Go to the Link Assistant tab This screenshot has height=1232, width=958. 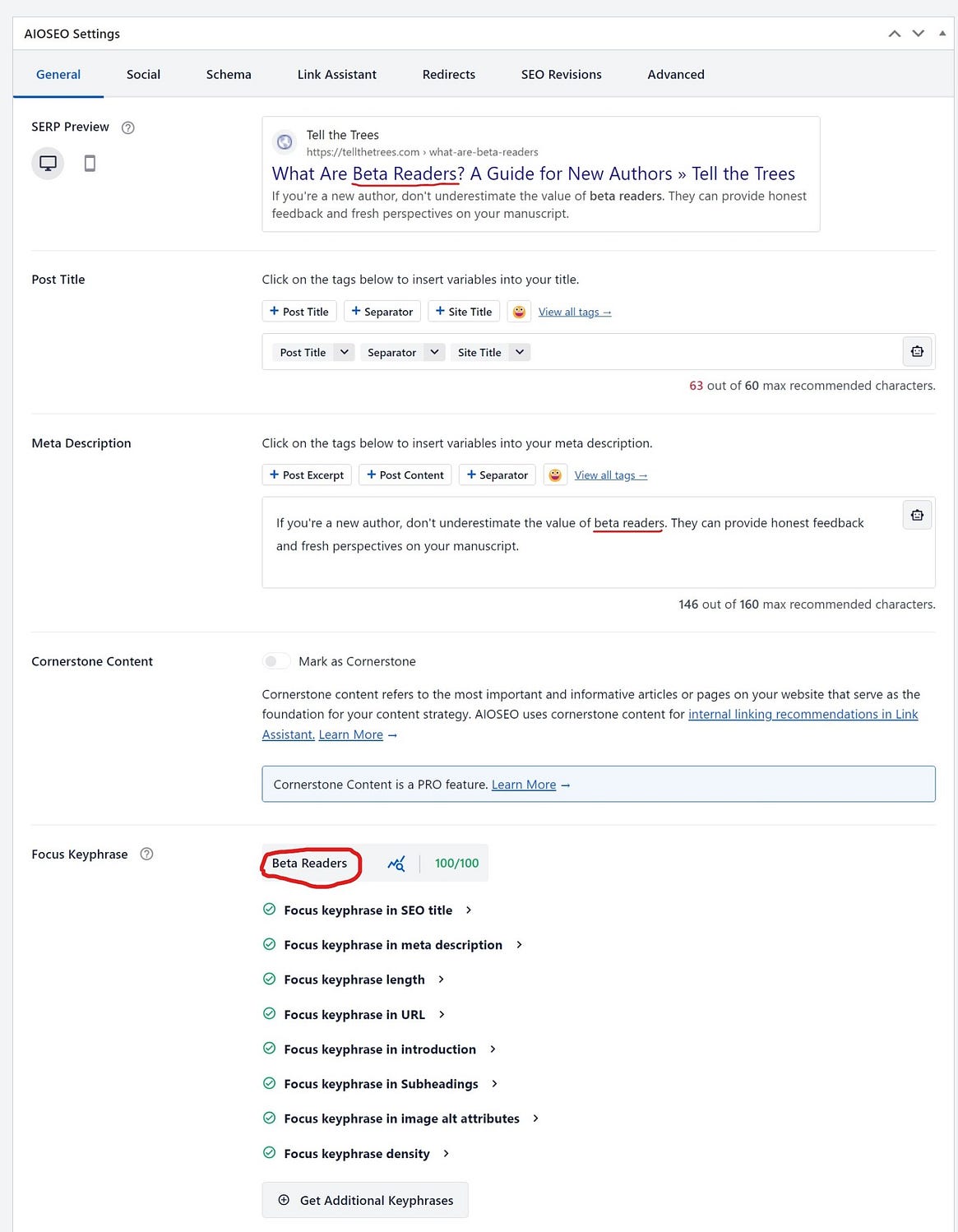pyautogui.click(x=337, y=74)
